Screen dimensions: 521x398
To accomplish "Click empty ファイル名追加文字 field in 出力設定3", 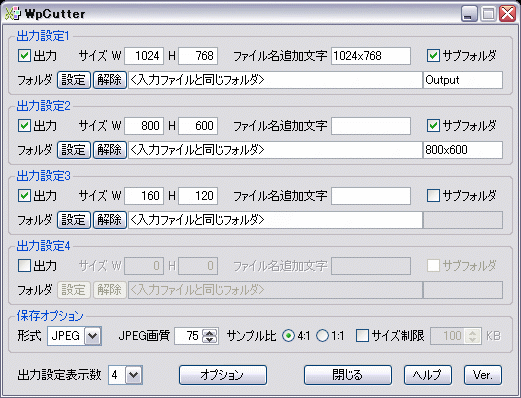I will tap(371, 196).
